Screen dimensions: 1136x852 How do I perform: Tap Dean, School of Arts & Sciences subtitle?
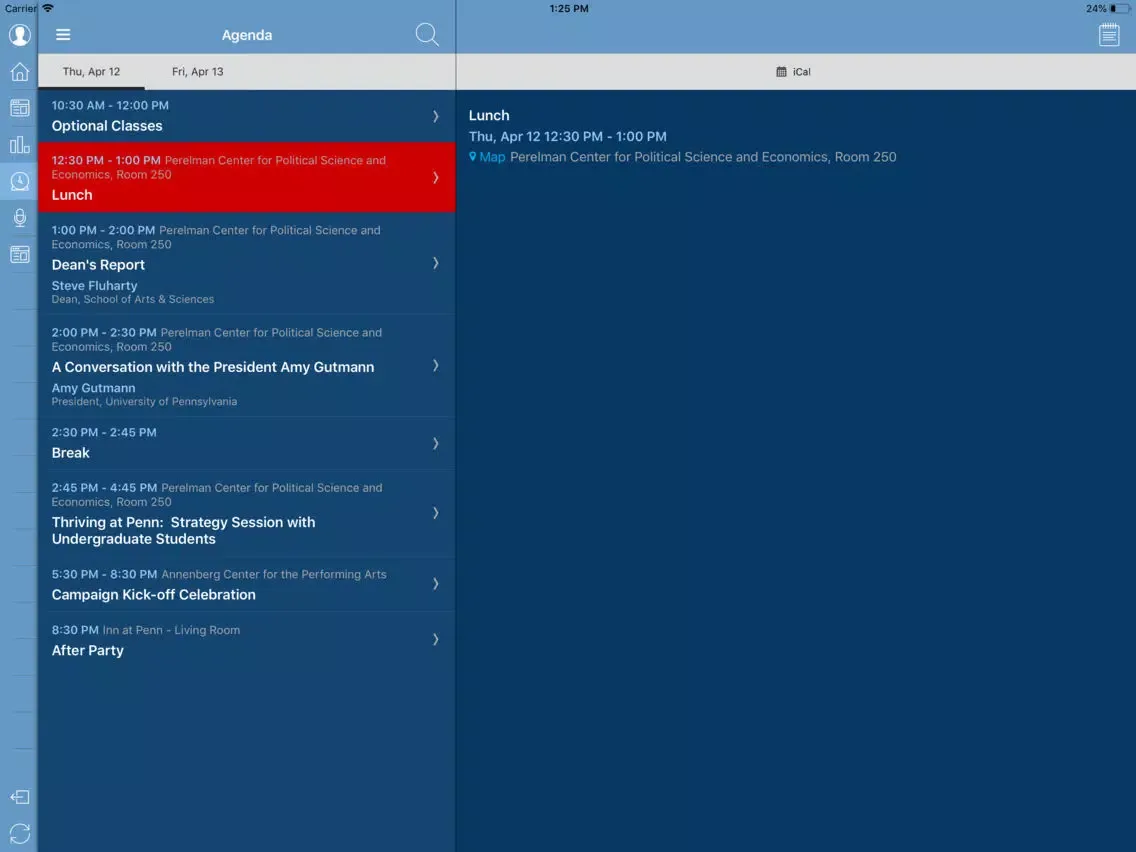point(133,298)
